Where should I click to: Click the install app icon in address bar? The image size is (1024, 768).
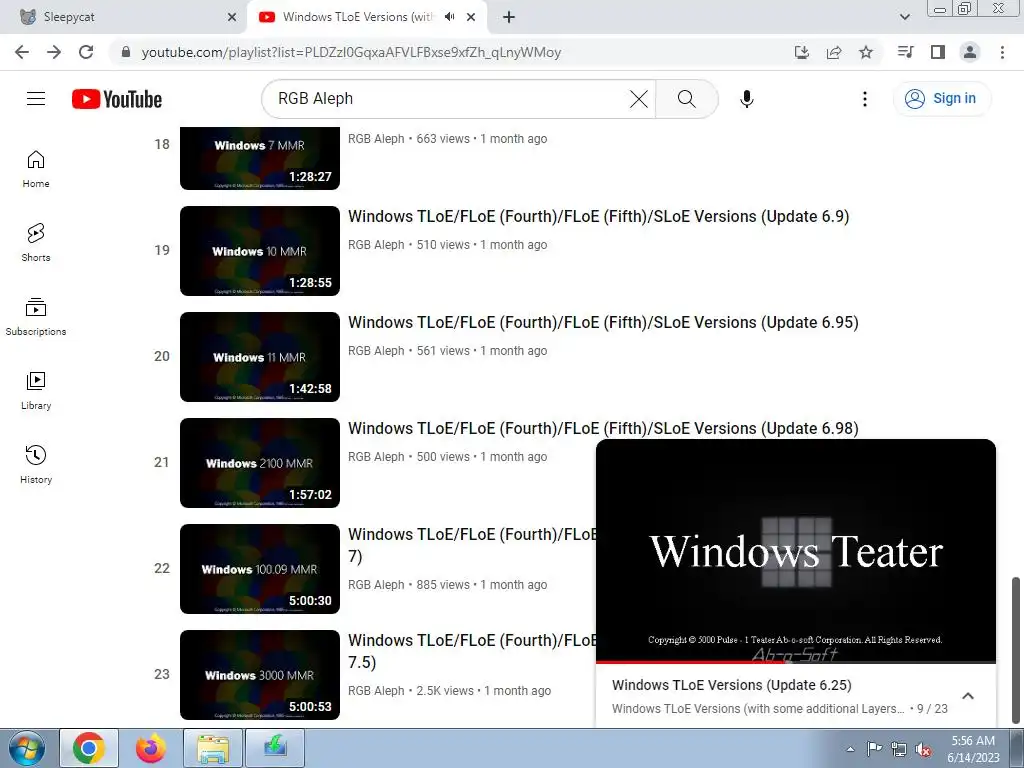(x=802, y=52)
